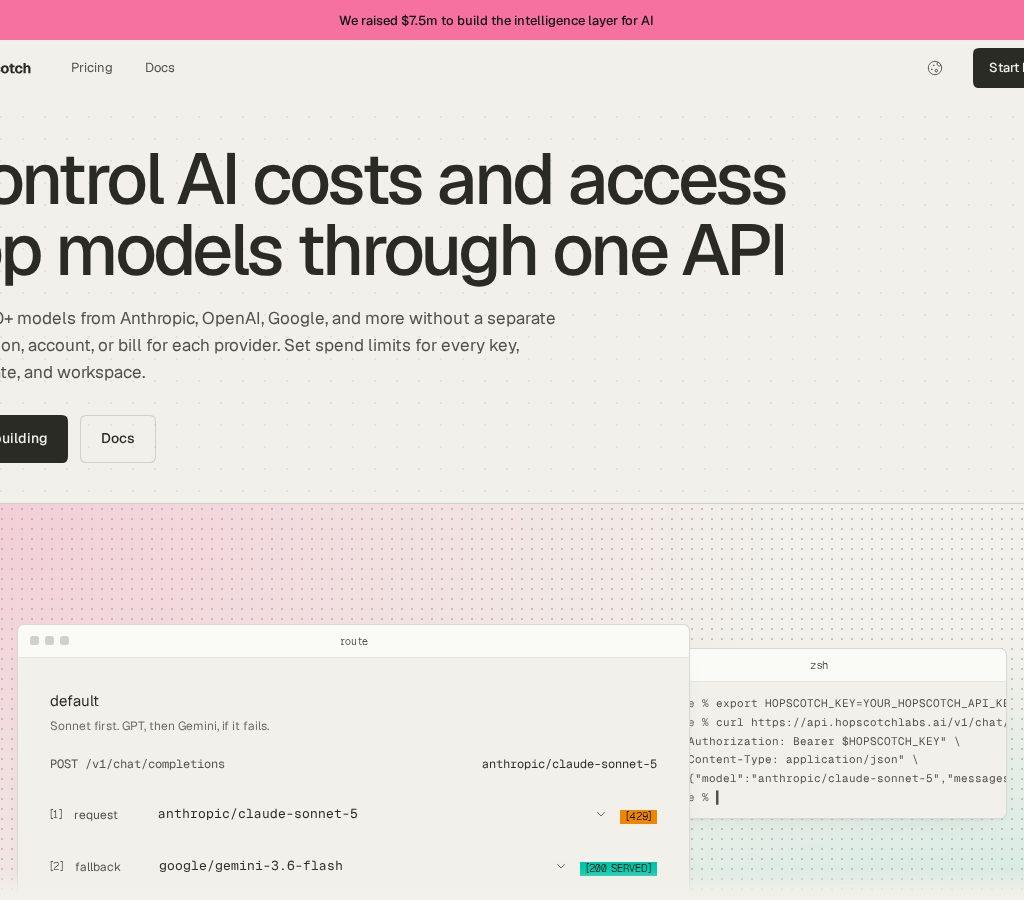Click the 'route' window title
1024x900 pixels.
[x=354, y=642]
